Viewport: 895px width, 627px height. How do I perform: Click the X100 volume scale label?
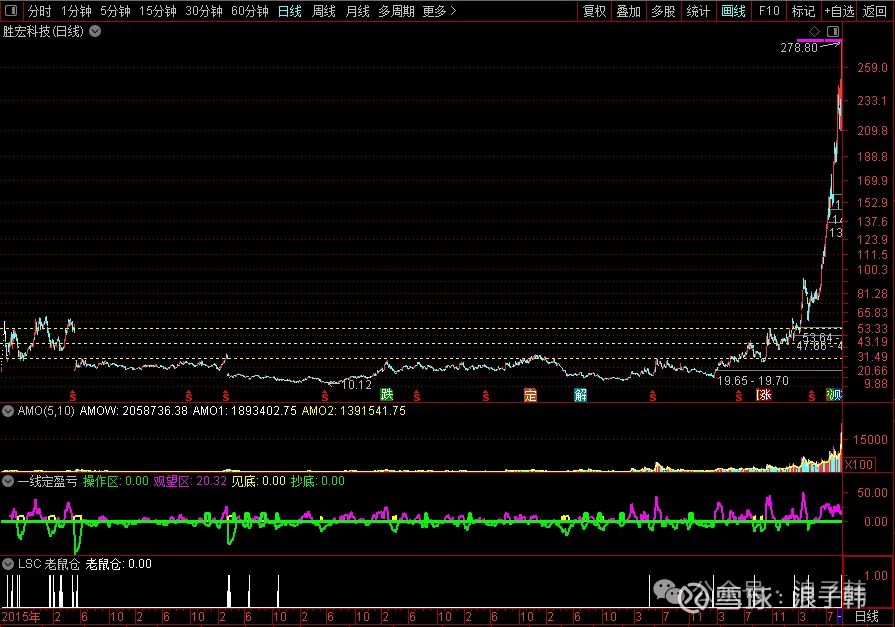coord(859,464)
